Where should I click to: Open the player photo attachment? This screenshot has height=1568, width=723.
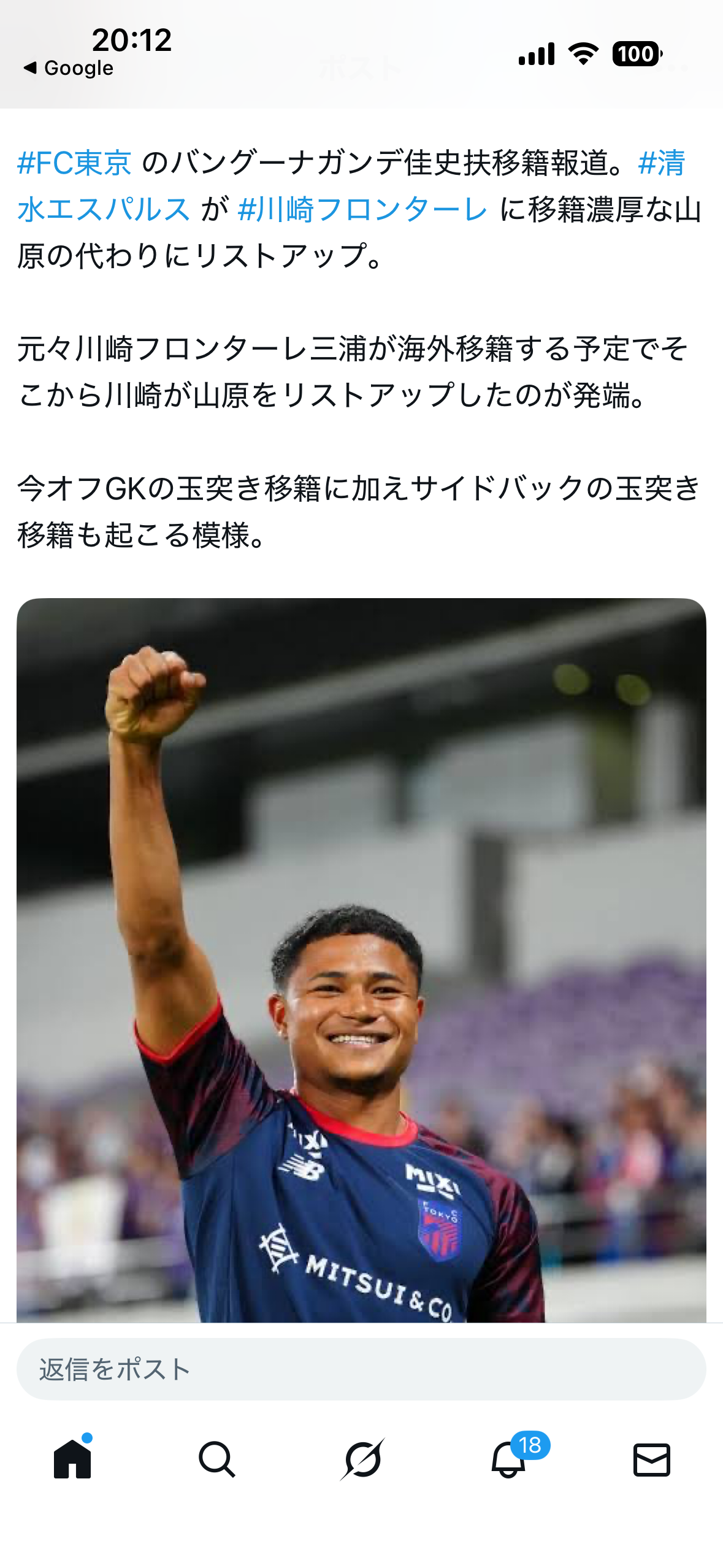[361, 960]
